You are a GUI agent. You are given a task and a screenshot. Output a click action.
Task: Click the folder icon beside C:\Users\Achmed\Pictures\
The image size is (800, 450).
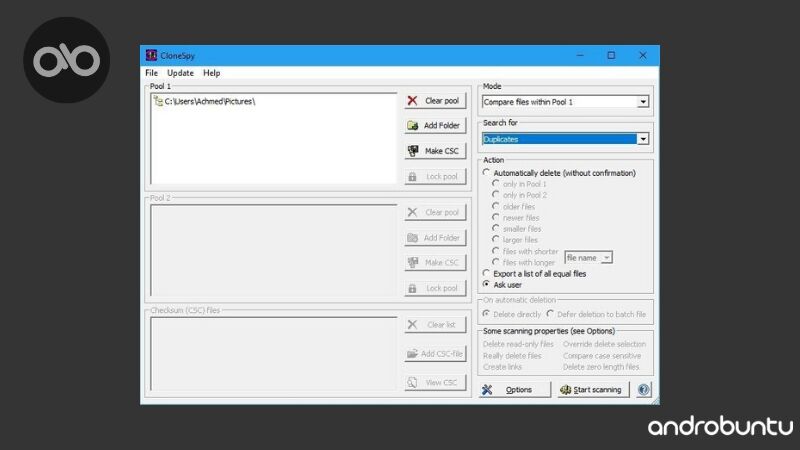tap(158, 102)
